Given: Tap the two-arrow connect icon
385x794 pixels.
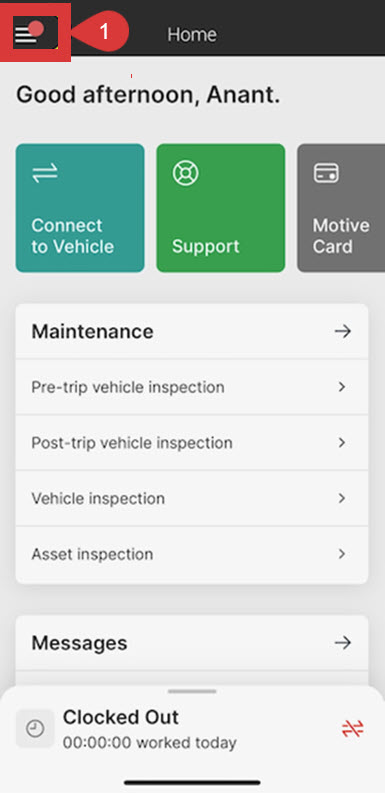Looking at the screenshot, I should [x=45, y=174].
